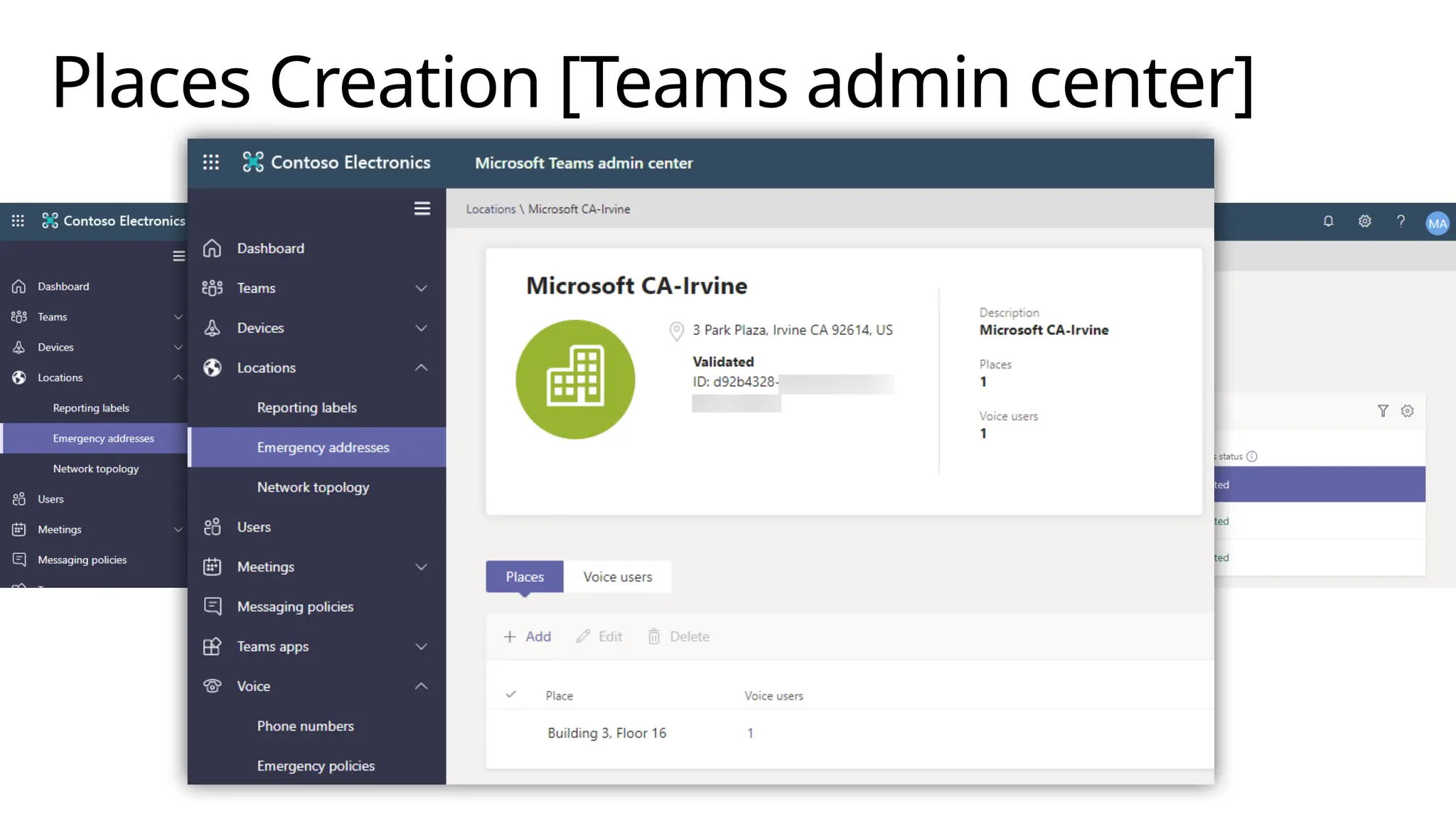This screenshot has height=819, width=1456.
Task: Click Delete button above places table
Action: 678,636
